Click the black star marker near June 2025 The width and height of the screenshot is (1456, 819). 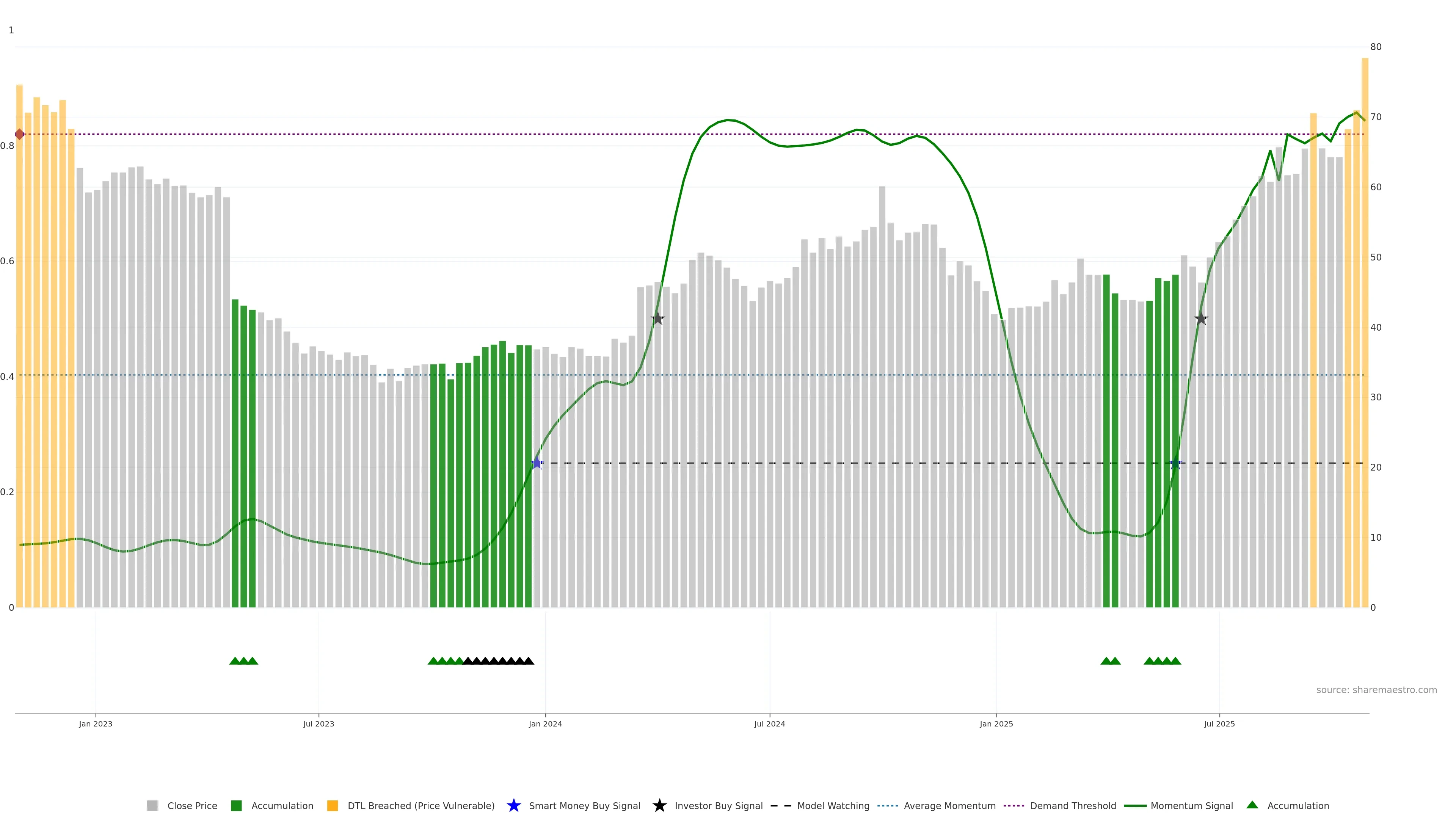[x=1201, y=319]
